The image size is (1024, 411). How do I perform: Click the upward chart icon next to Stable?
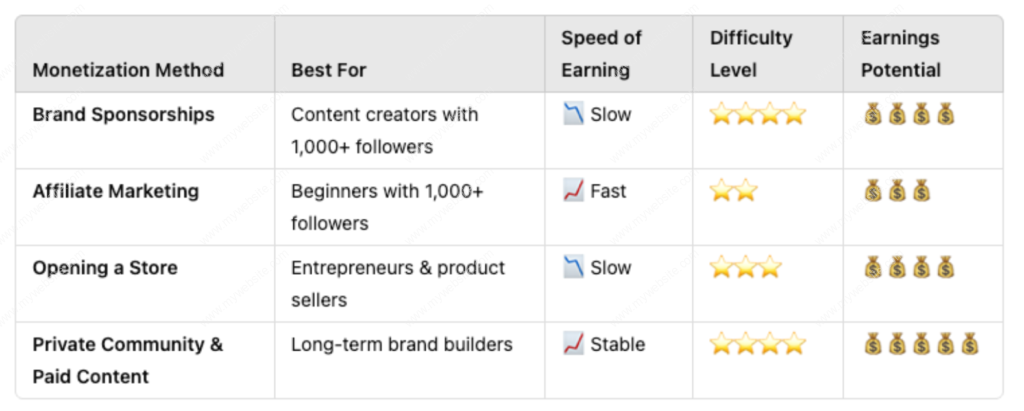(573, 344)
